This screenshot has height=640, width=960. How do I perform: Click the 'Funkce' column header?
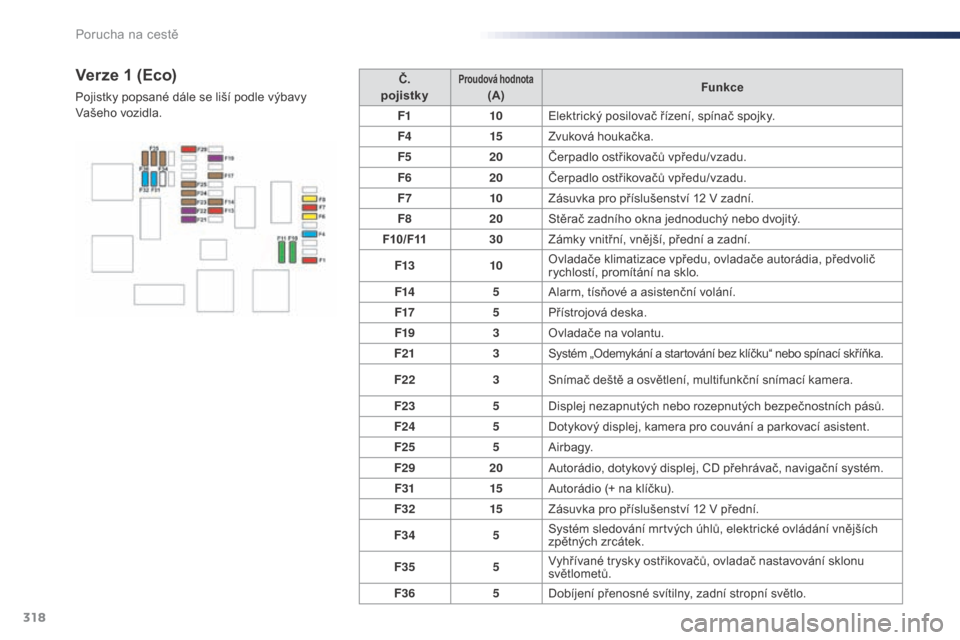click(x=722, y=87)
